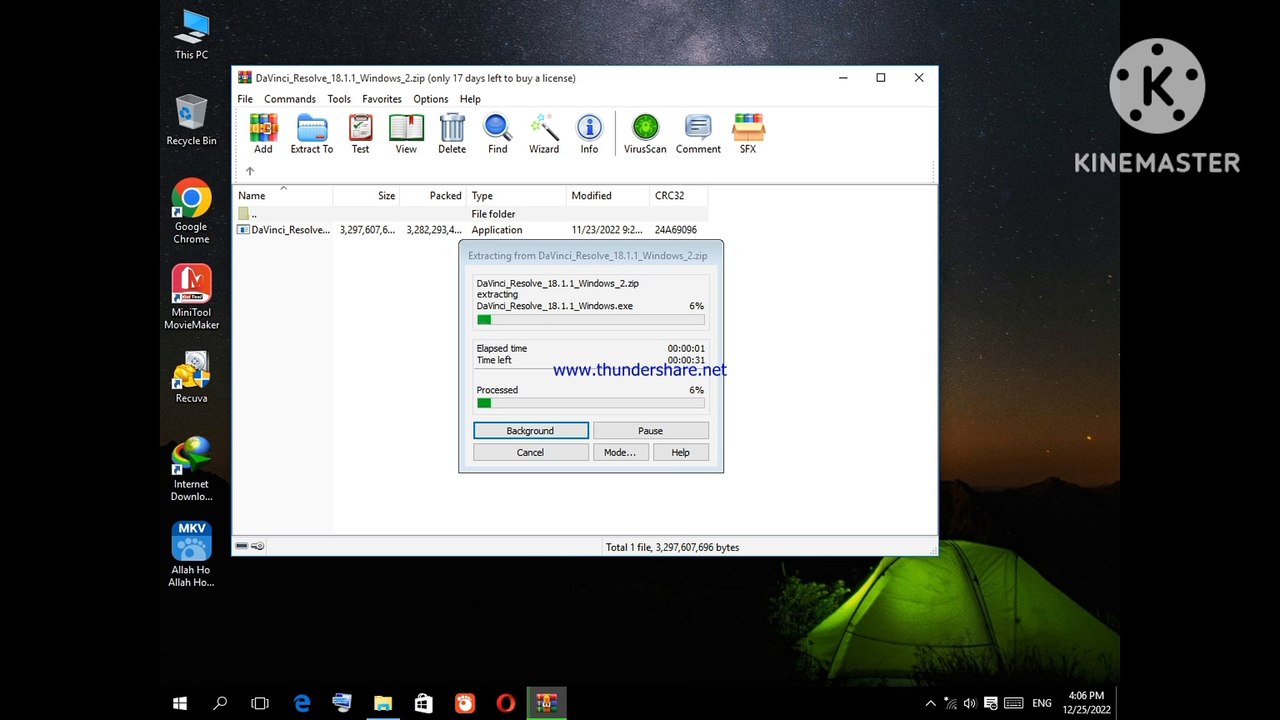Show hidden system tray icons
This screenshot has width=1280, height=720.
pos(930,704)
